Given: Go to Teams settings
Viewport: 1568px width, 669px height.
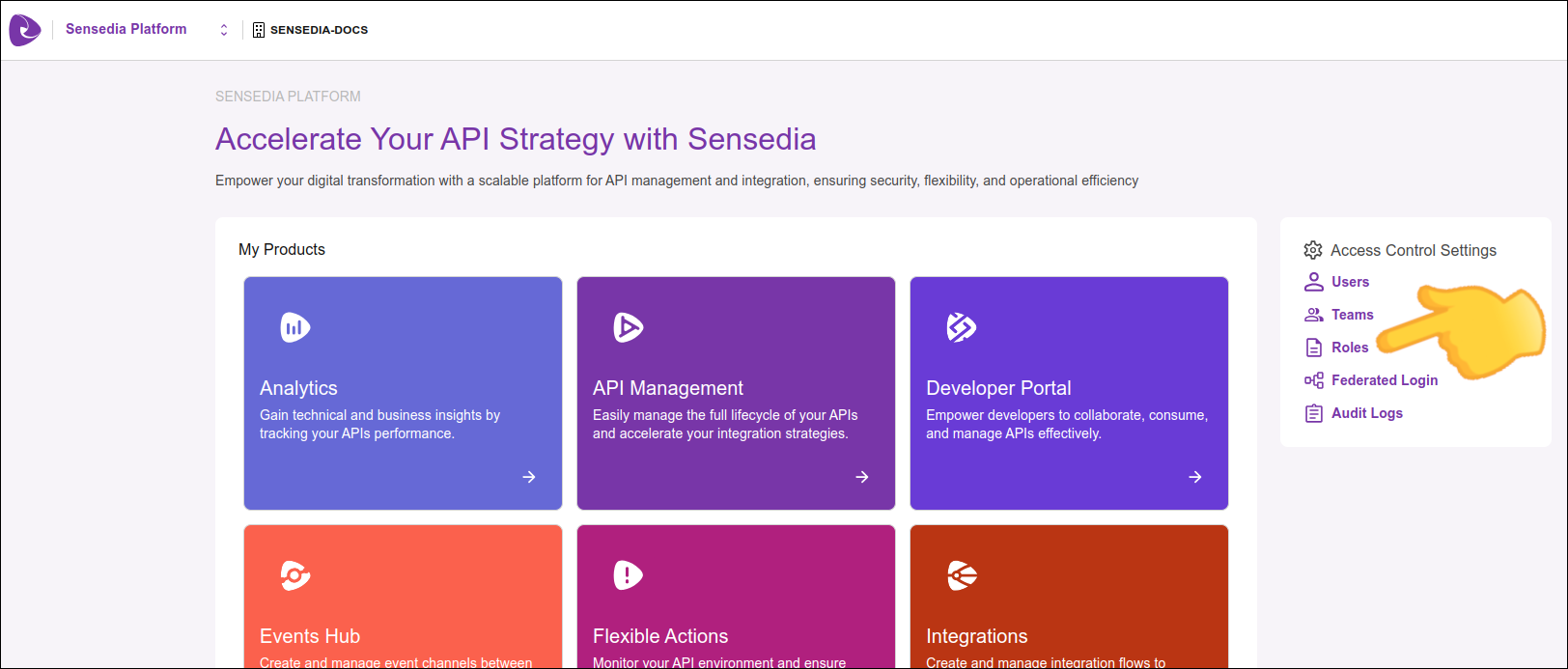Looking at the screenshot, I should [1352, 315].
